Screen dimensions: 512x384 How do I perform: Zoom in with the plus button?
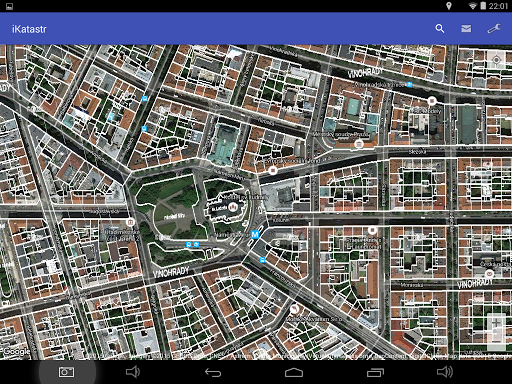496,322
